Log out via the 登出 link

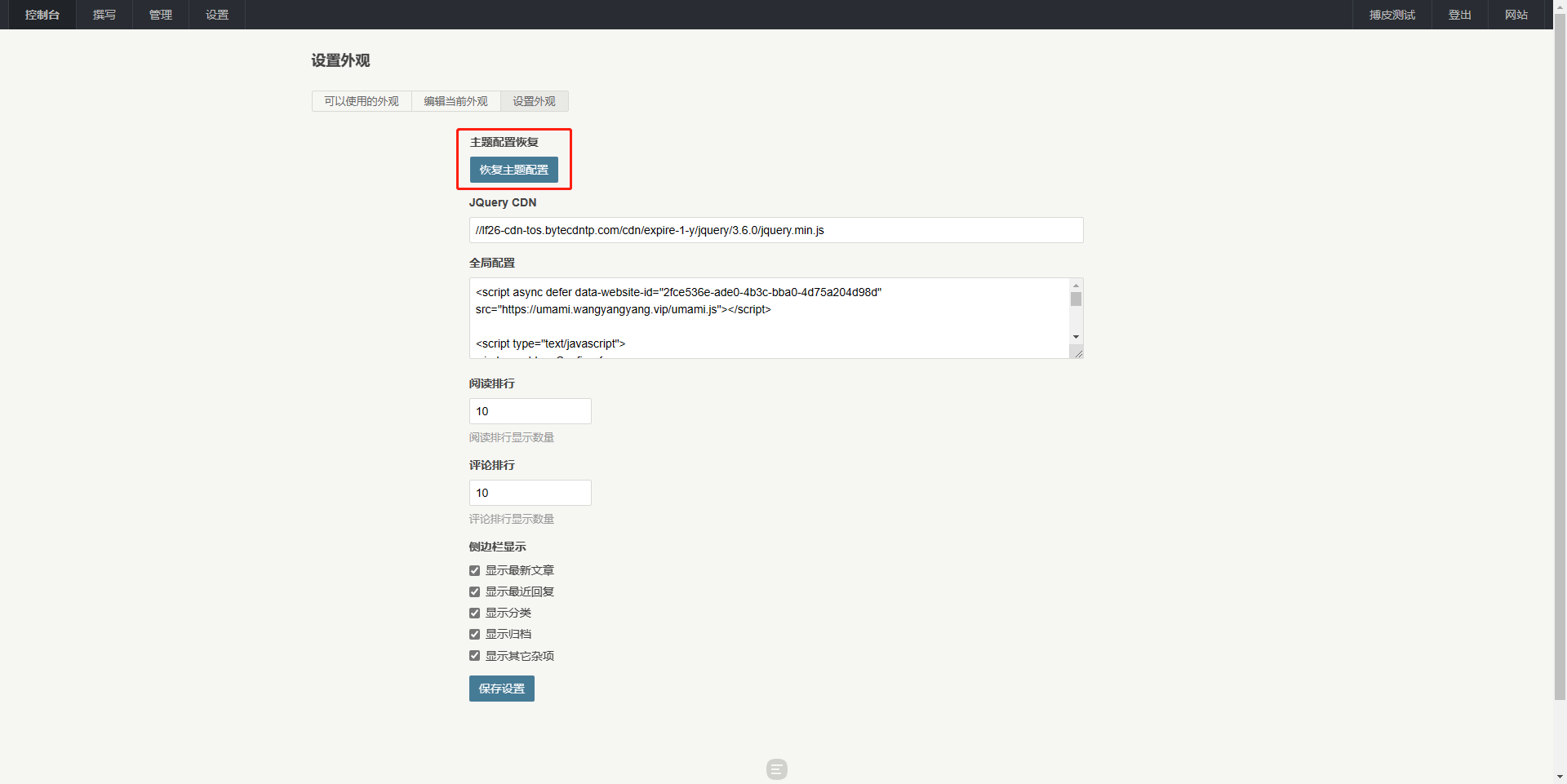click(x=1460, y=15)
